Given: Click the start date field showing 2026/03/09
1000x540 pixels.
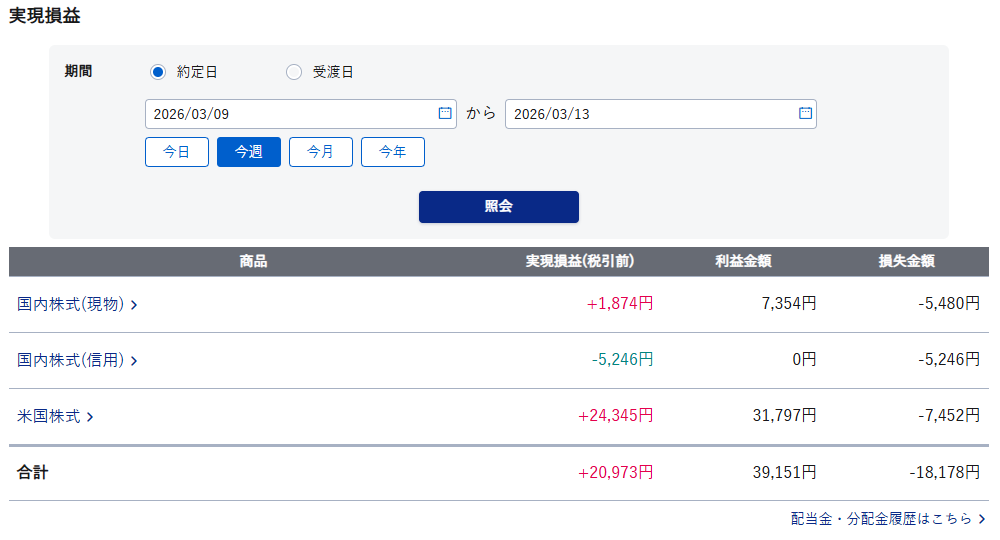Looking at the screenshot, I should pos(290,114).
